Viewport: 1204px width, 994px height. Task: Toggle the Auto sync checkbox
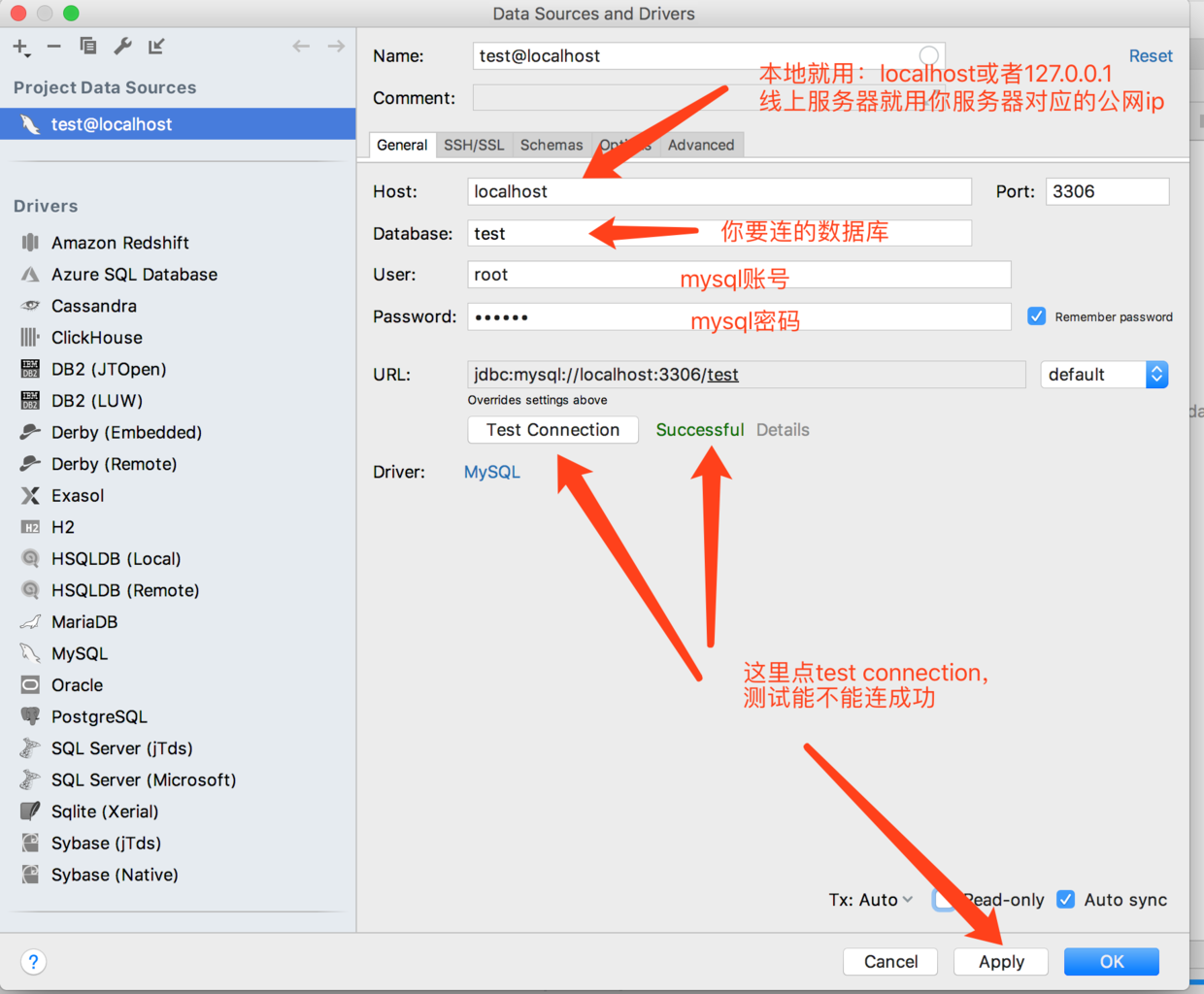pyautogui.click(x=1066, y=899)
